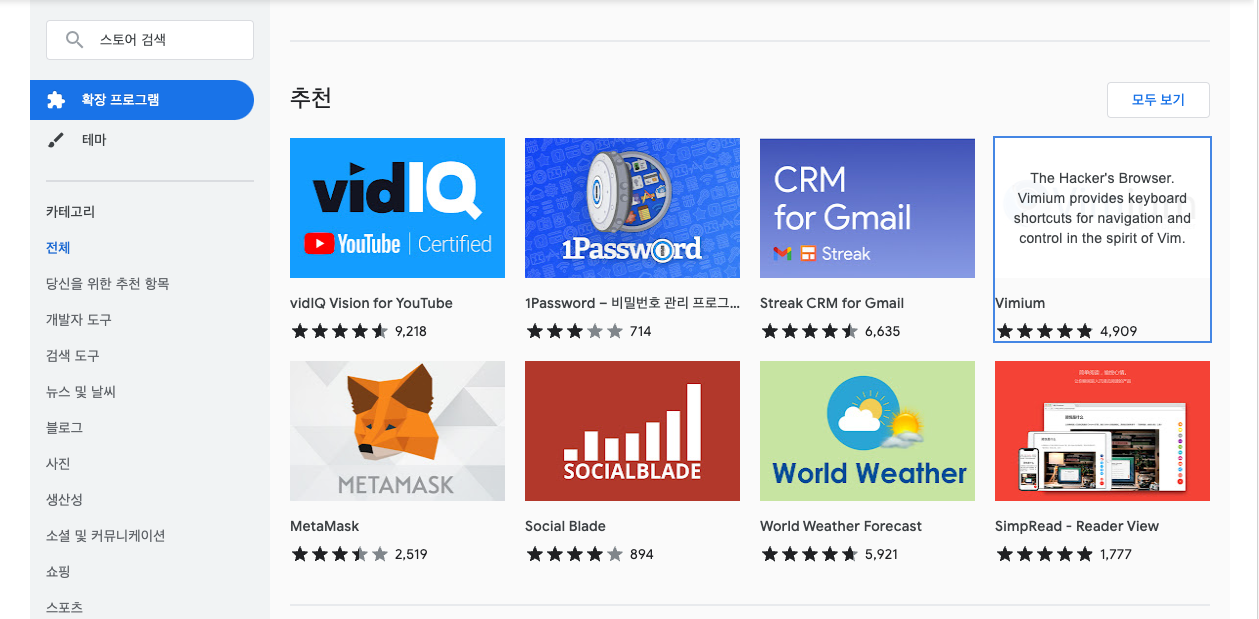Click the SimpRead star rating icons
The width and height of the screenshot is (1259, 619).
pos(1045,554)
